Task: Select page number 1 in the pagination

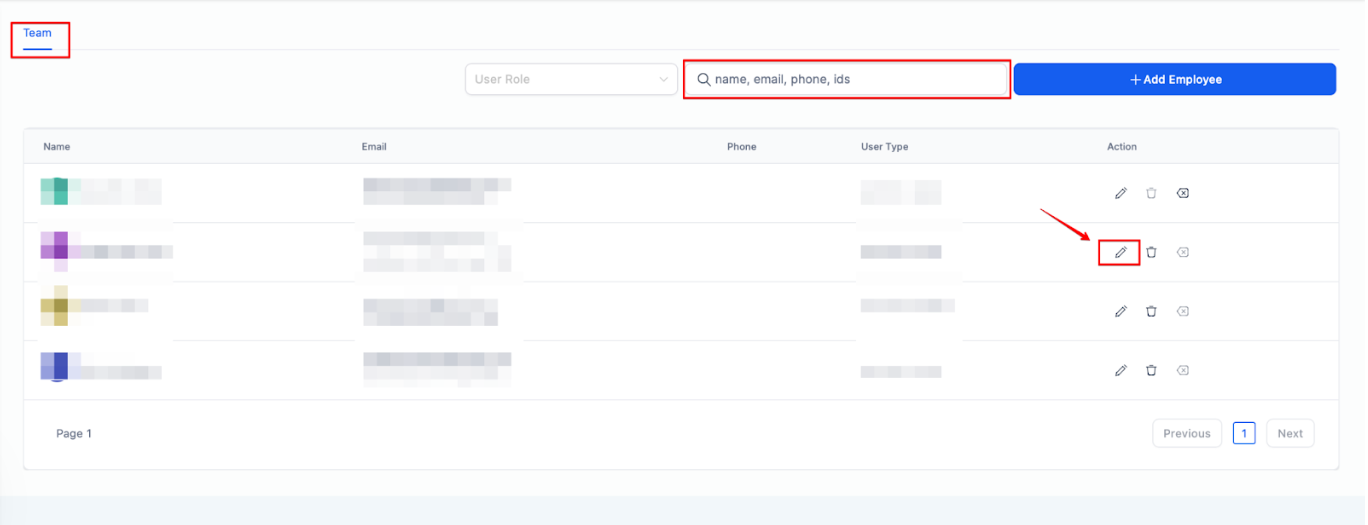Action: point(1243,433)
